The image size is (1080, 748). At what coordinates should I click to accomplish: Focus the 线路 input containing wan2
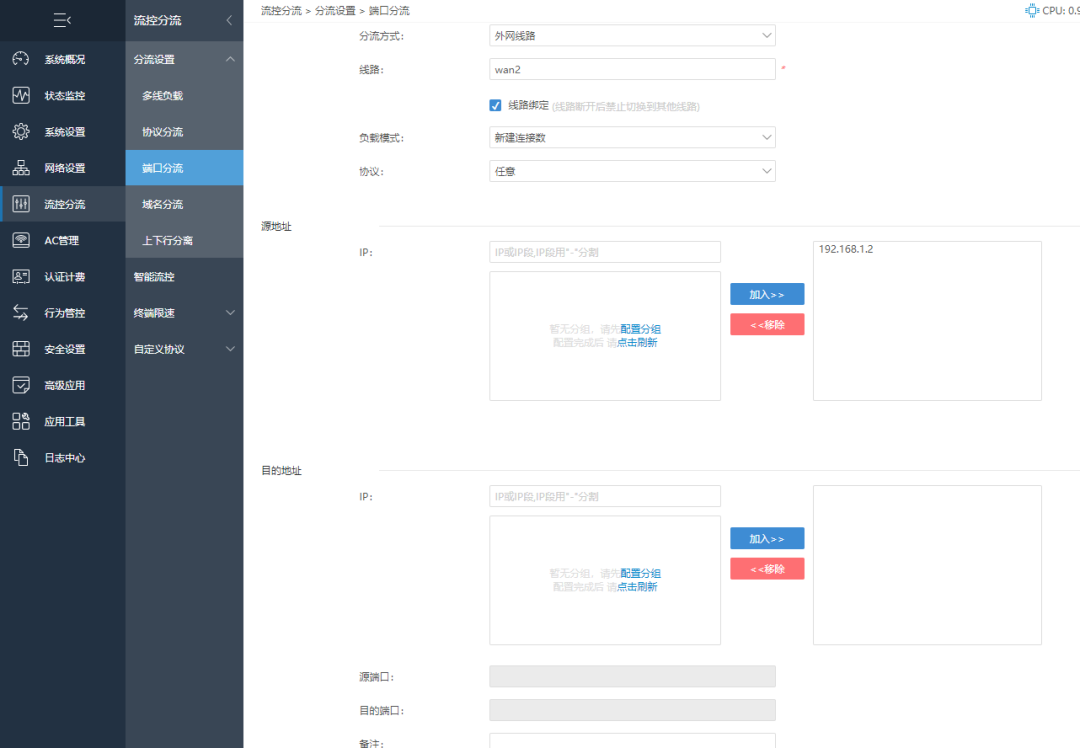click(632, 70)
